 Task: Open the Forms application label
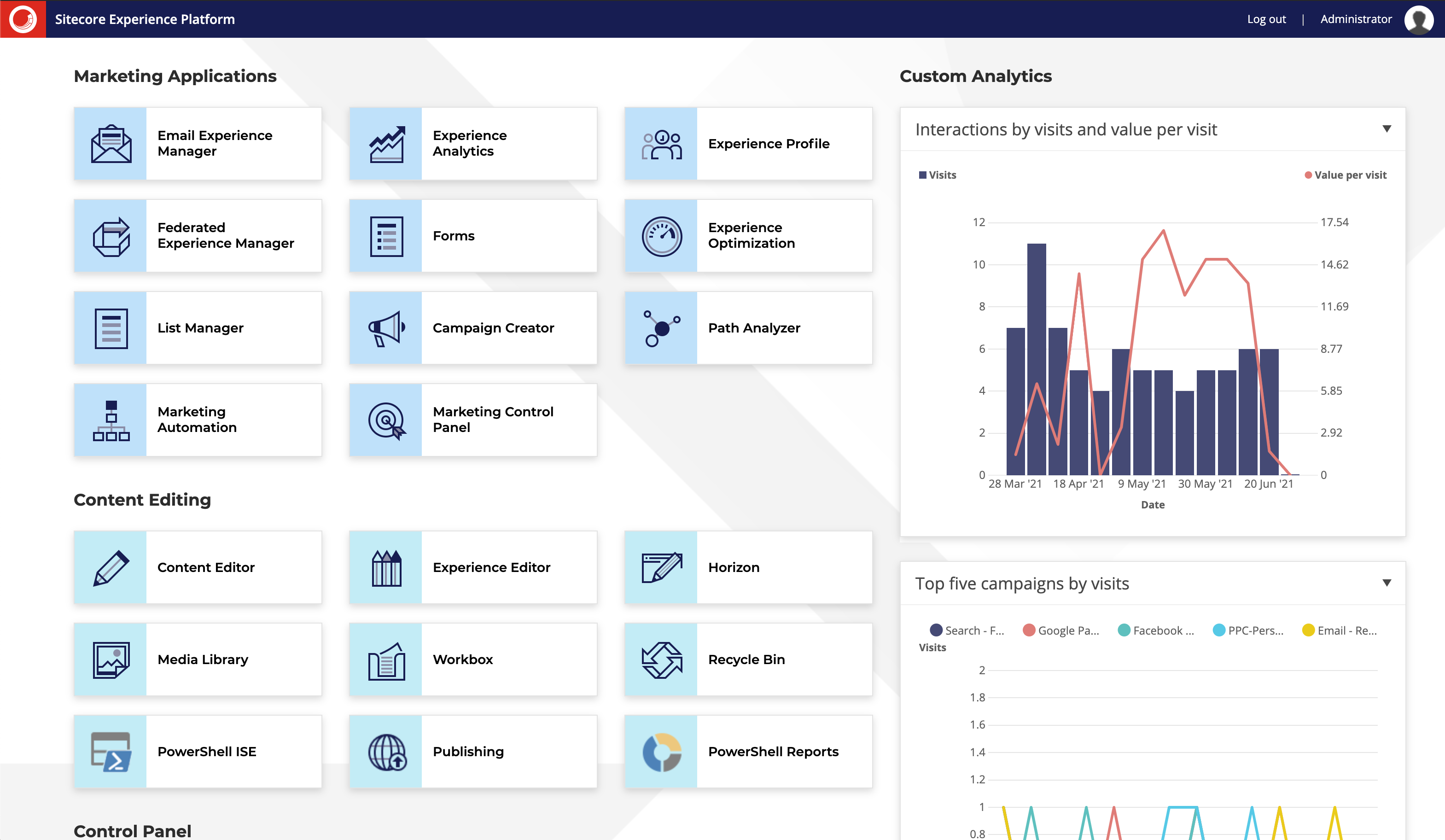[x=454, y=236]
